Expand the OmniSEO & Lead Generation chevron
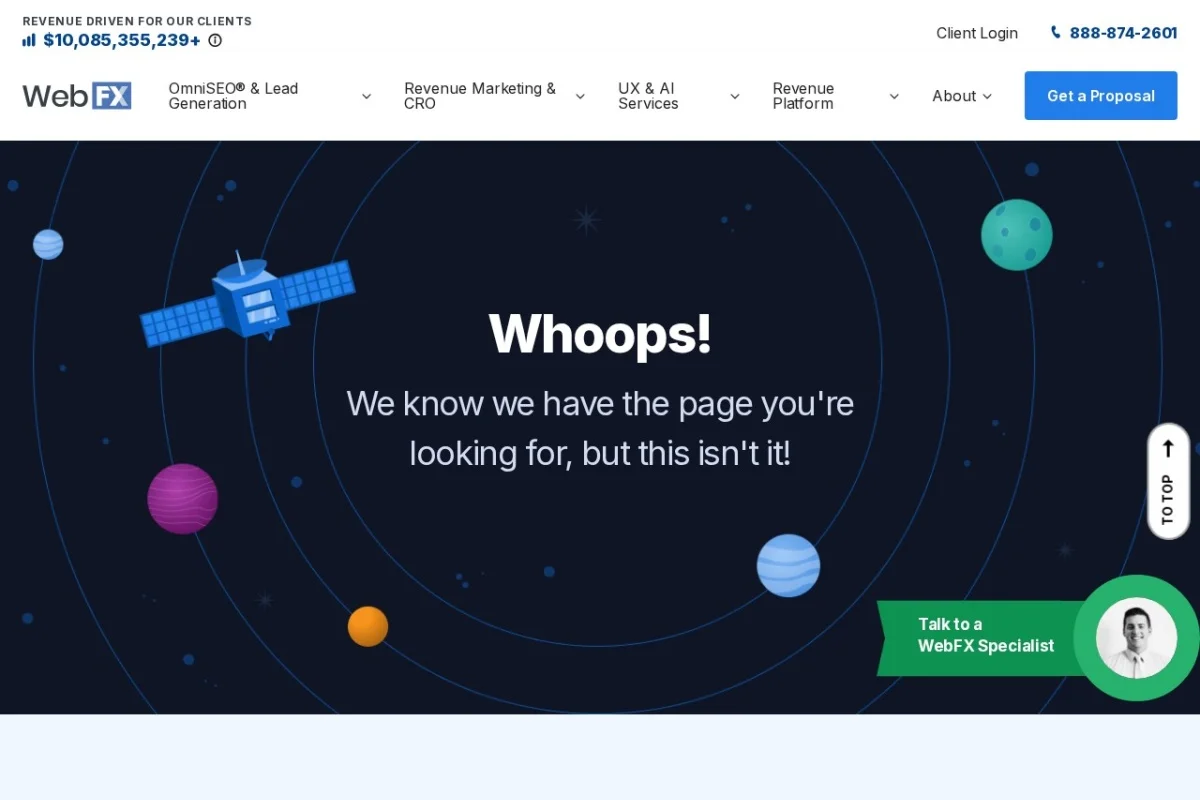 pos(366,96)
